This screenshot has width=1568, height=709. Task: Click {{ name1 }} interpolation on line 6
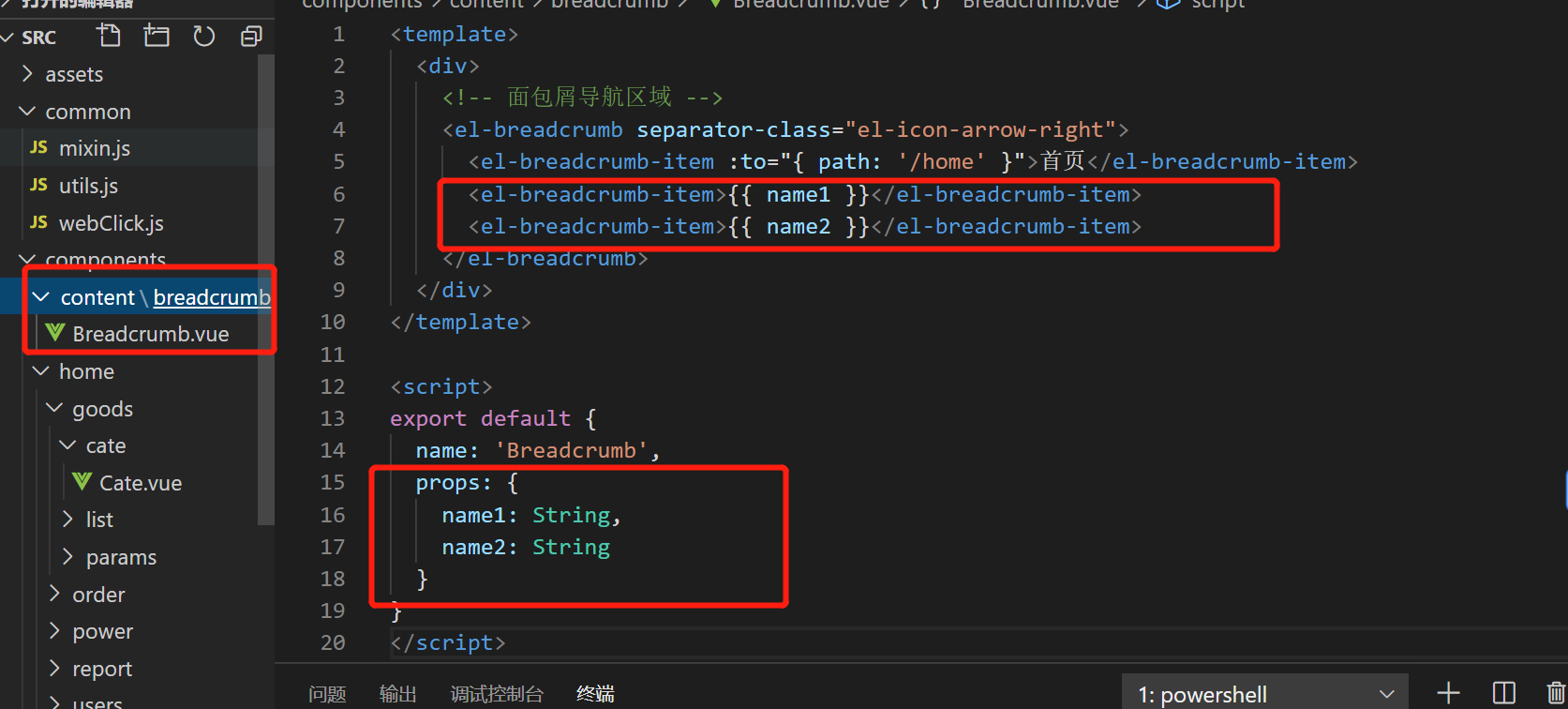click(799, 194)
